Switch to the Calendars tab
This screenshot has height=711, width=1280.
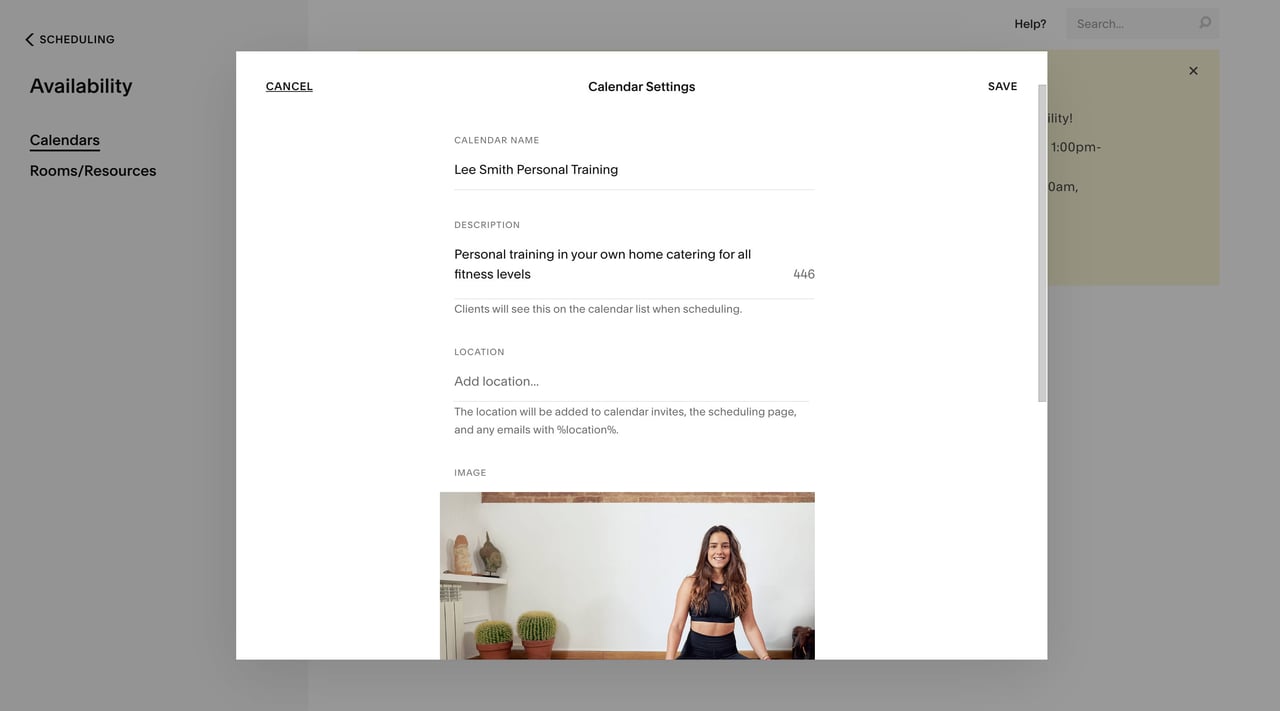click(64, 140)
